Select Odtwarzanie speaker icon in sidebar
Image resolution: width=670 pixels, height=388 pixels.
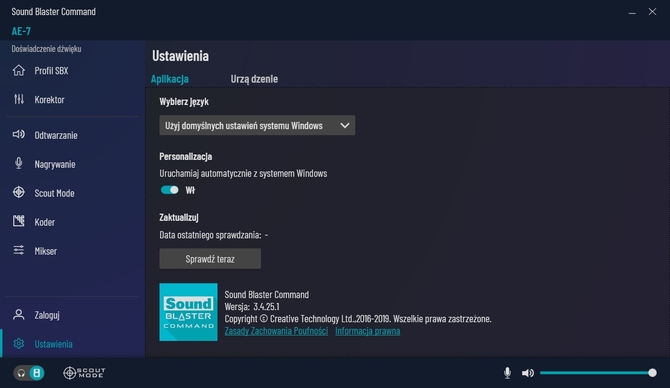point(19,135)
